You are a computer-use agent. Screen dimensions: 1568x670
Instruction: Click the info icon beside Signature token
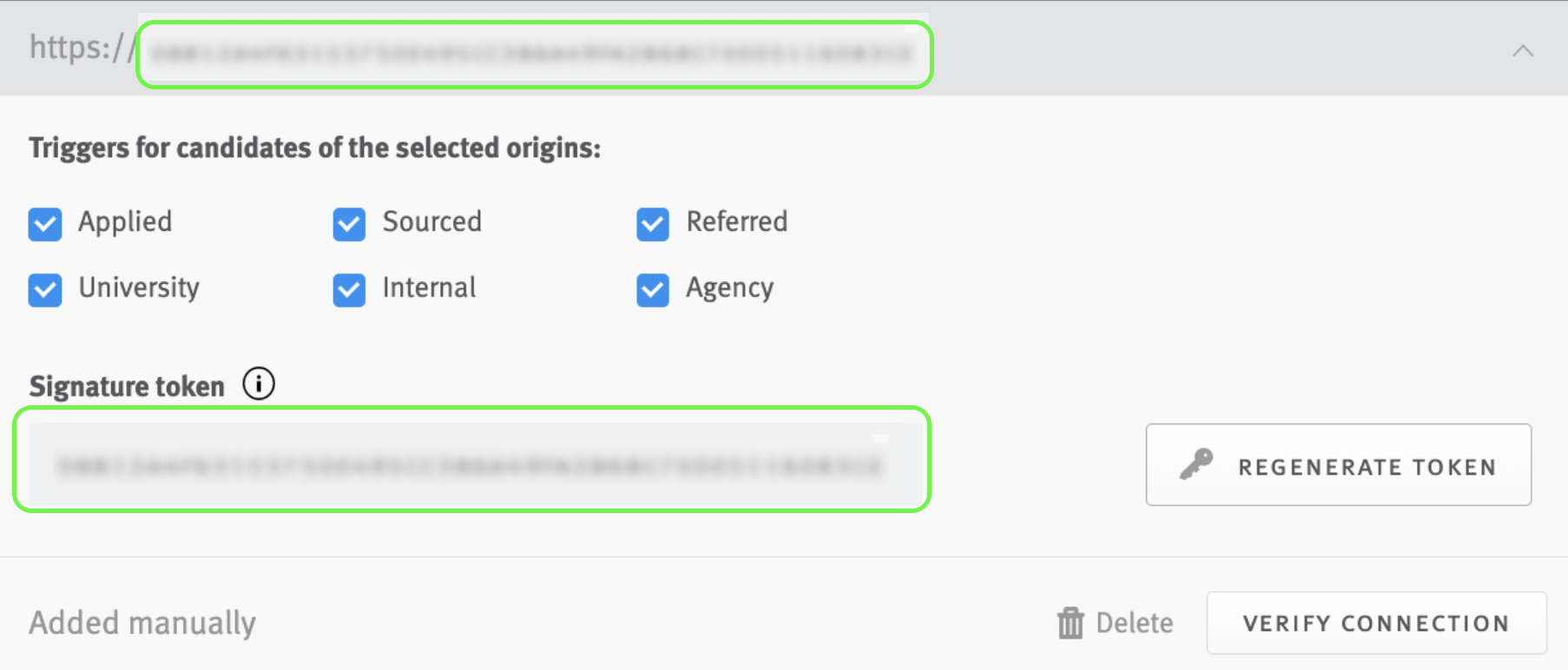(258, 383)
